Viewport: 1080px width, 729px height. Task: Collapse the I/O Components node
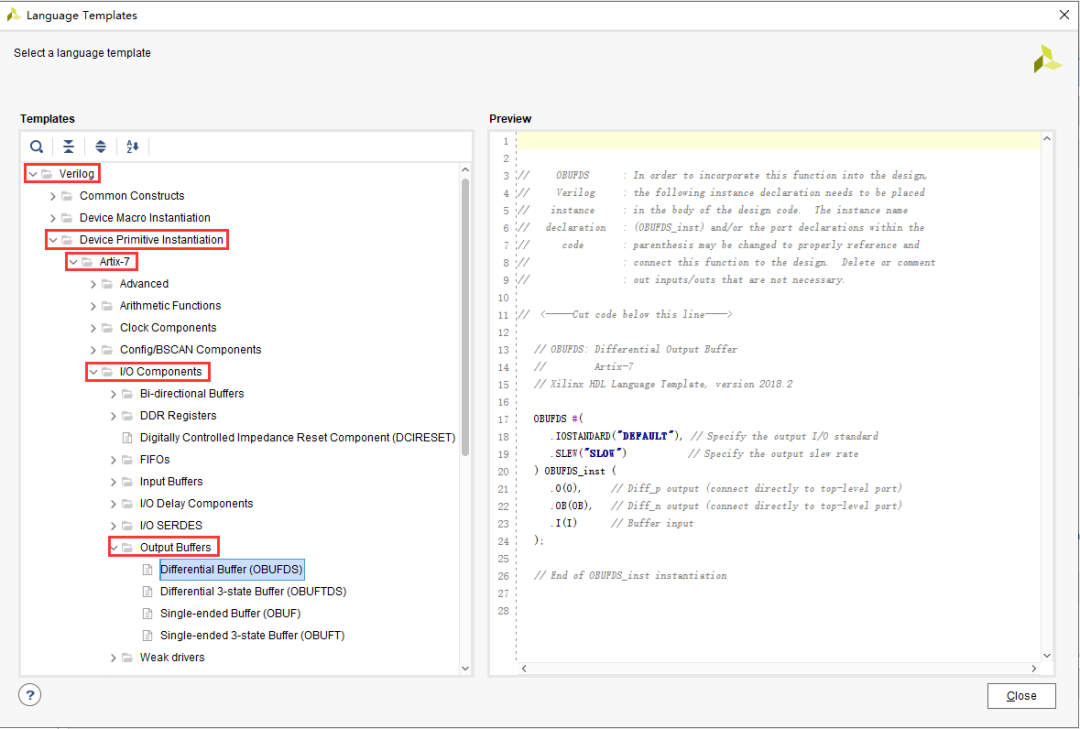pyautogui.click(x=93, y=372)
